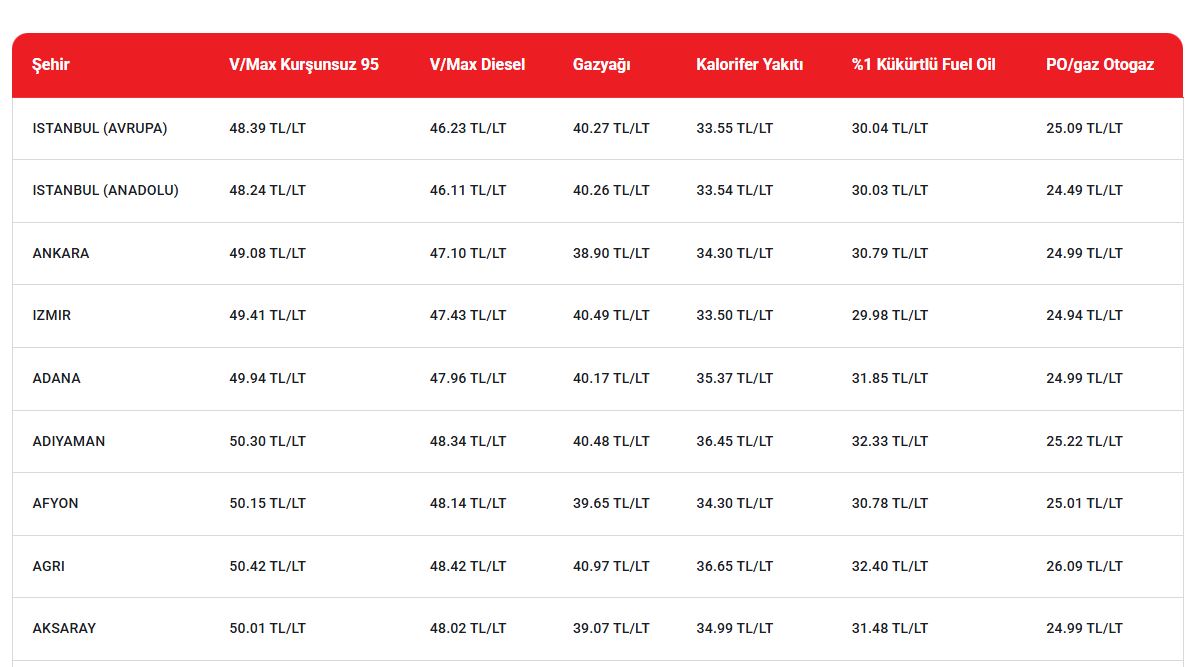
Task: Click the 32.40 TL/LT Agri Fuel Oil price
Action: pyautogui.click(x=889, y=566)
